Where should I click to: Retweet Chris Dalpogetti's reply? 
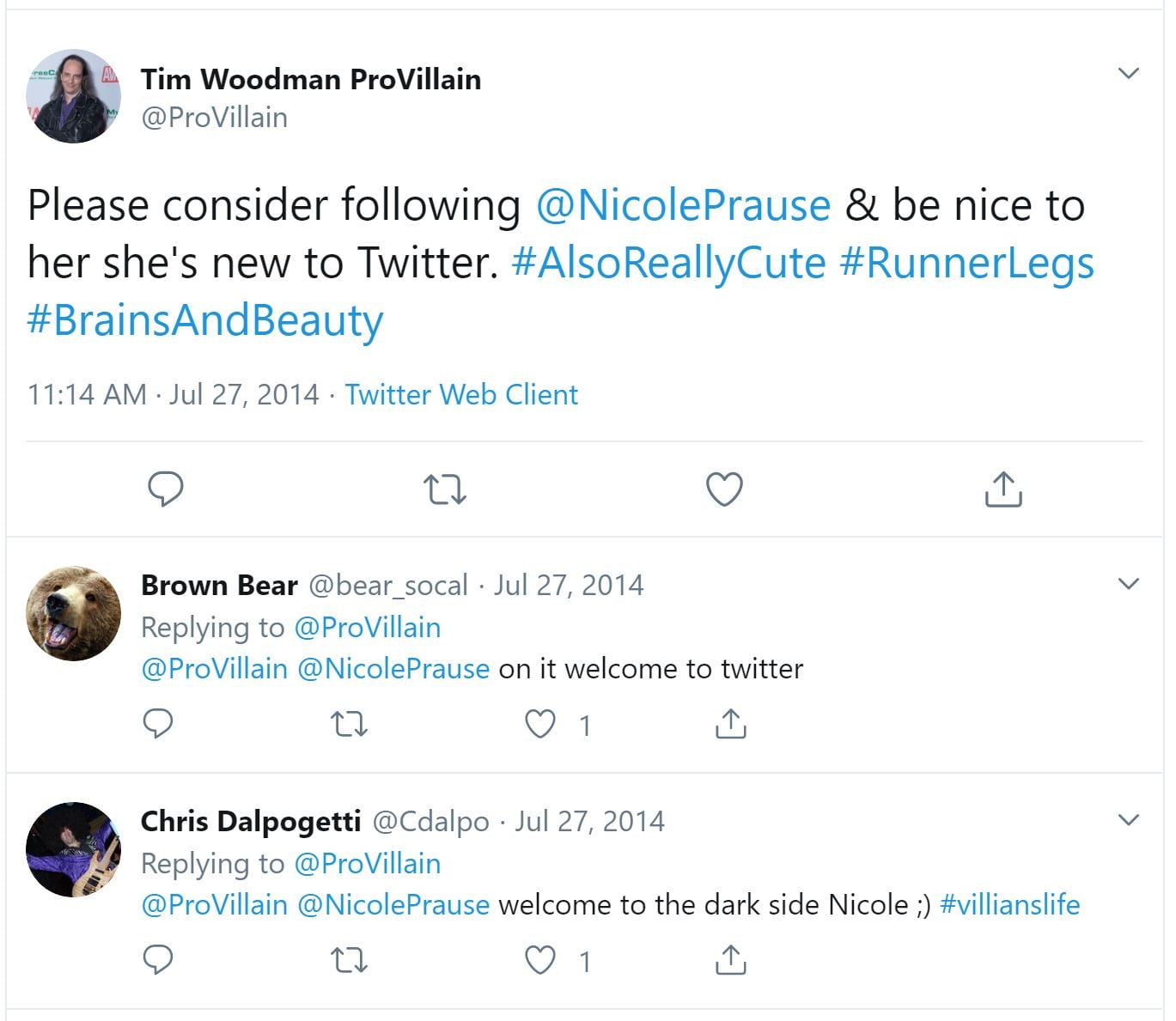[350, 961]
